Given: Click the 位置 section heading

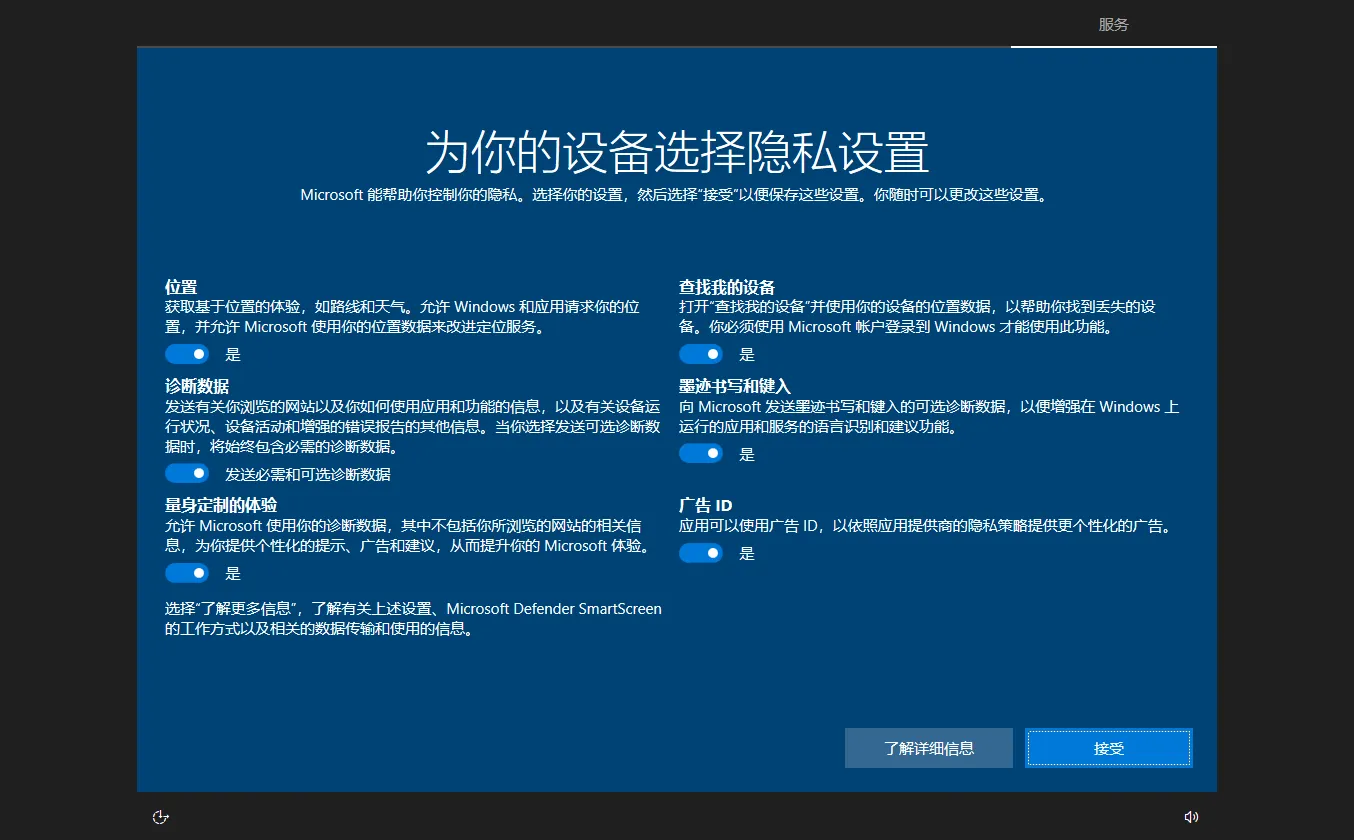Looking at the screenshot, I should click(182, 287).
